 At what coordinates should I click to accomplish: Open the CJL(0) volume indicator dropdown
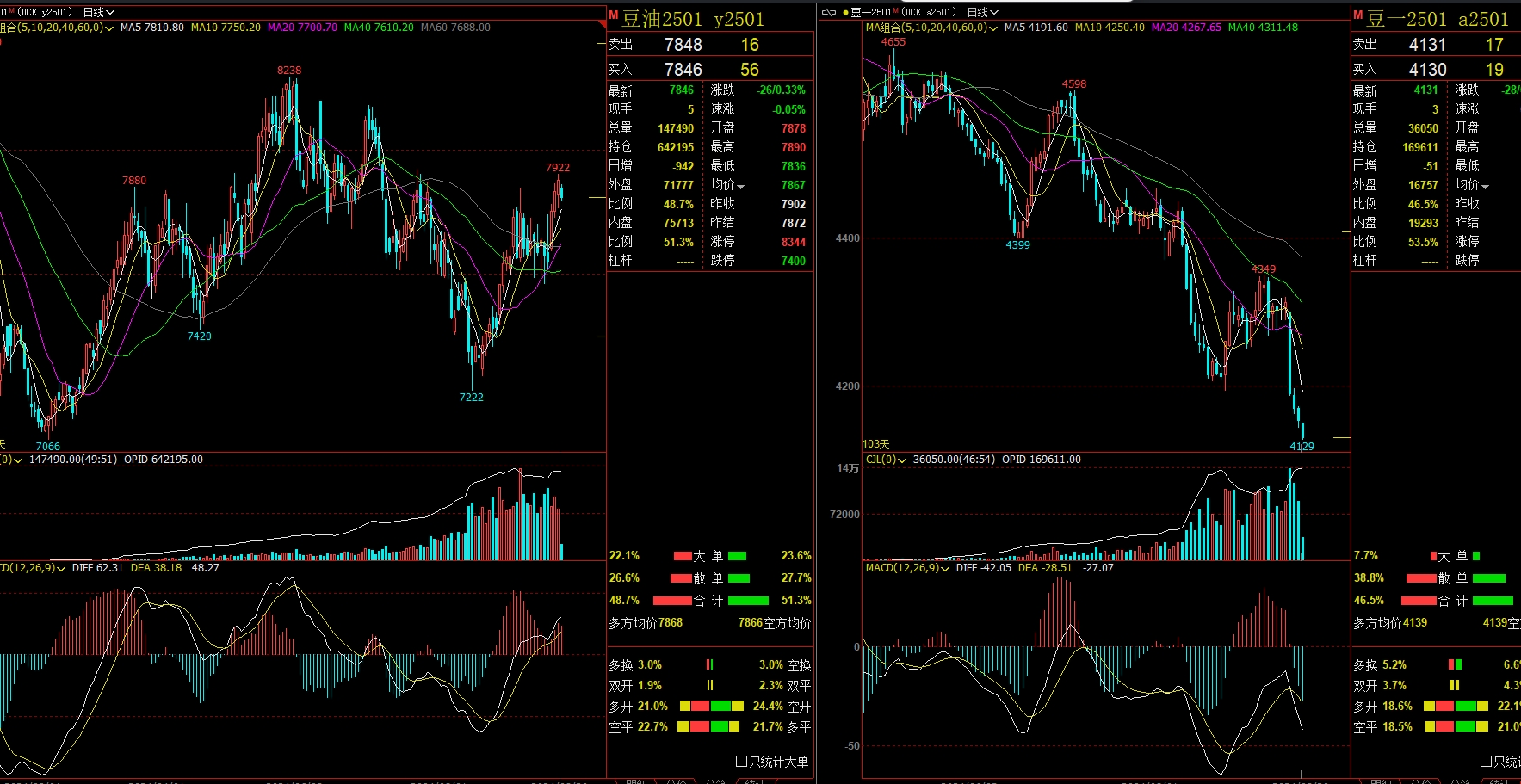point(901,460)
